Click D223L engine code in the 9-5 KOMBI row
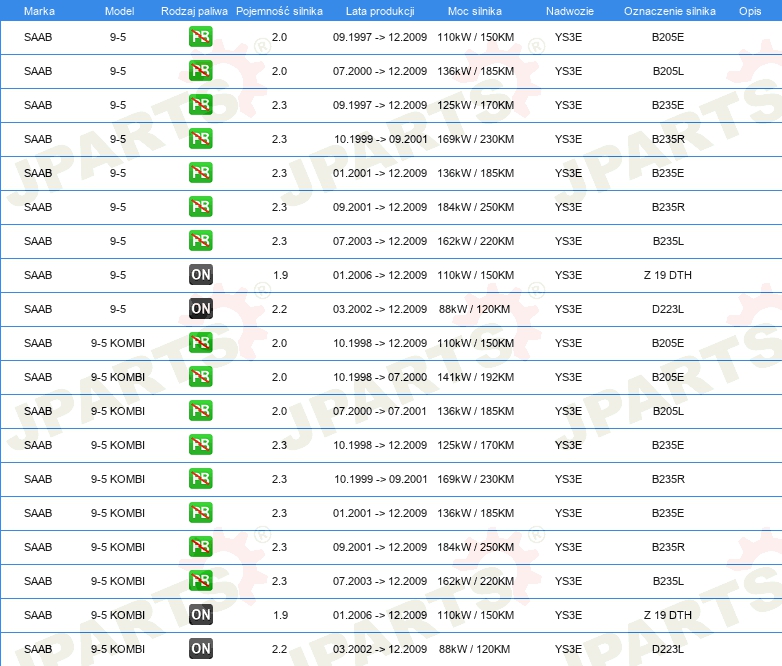Screen dimensions: 782x666 [x=668, y=649]
